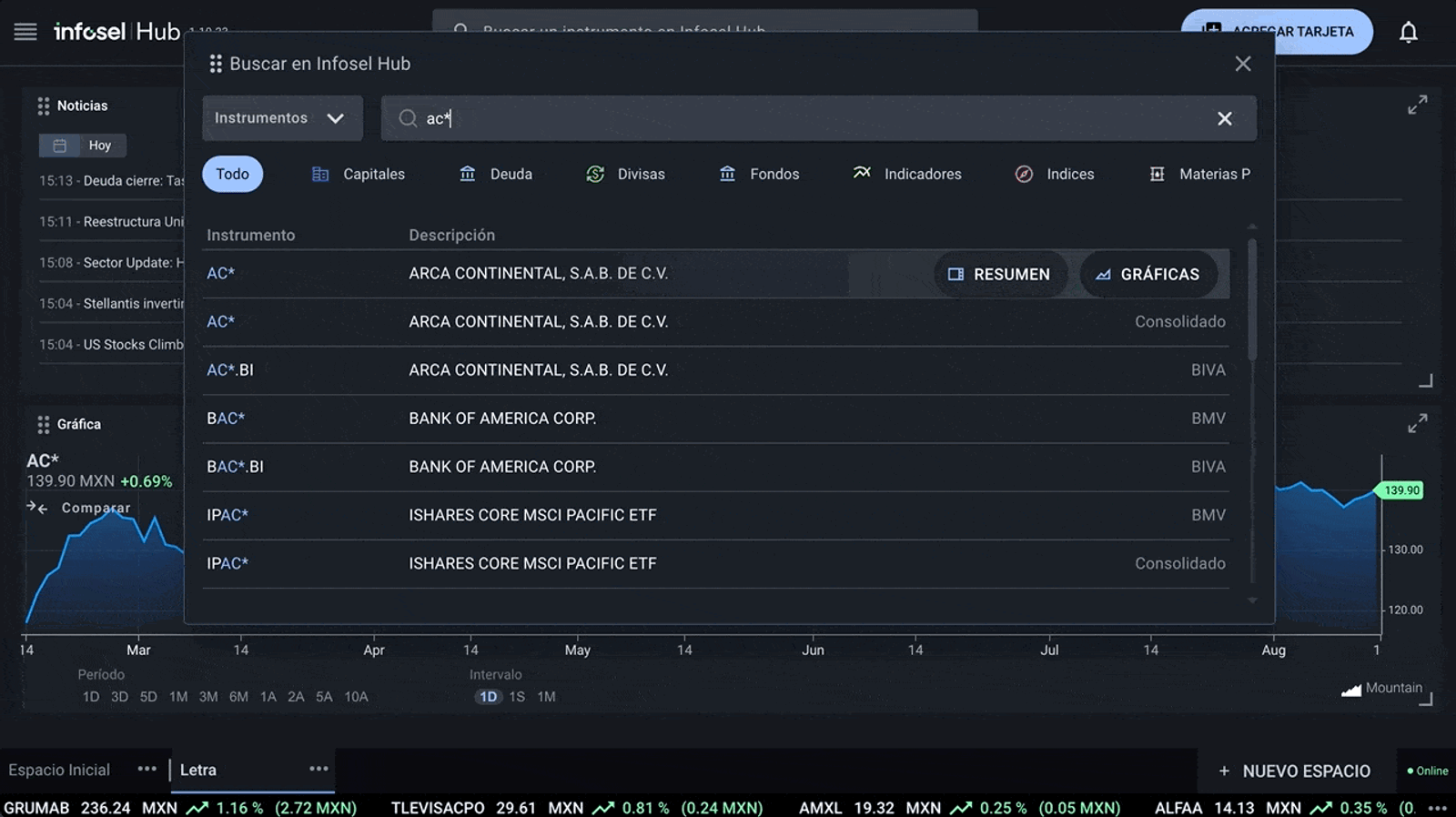Image resolution: width=1456 pixels, height=817 pixels.
Task: Open the Mountain chart type selector
Action: 1381,689
